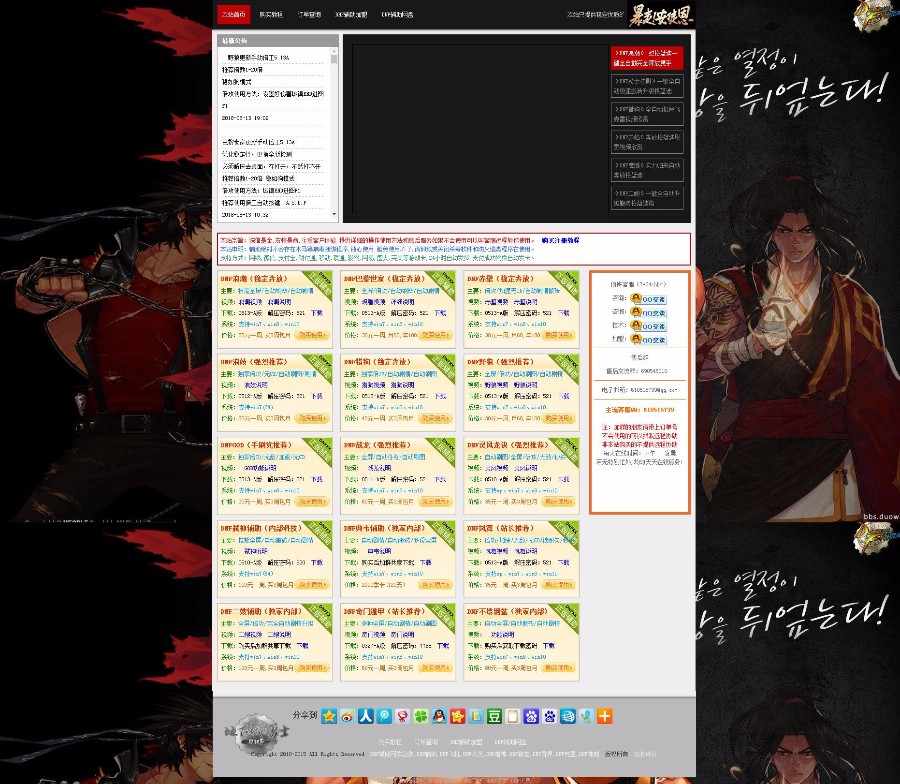Image resolution: width=900 pixels, height=784 pixels.
Task: Share to Sina Weibo icon
Action: click(x=347, y=716)
